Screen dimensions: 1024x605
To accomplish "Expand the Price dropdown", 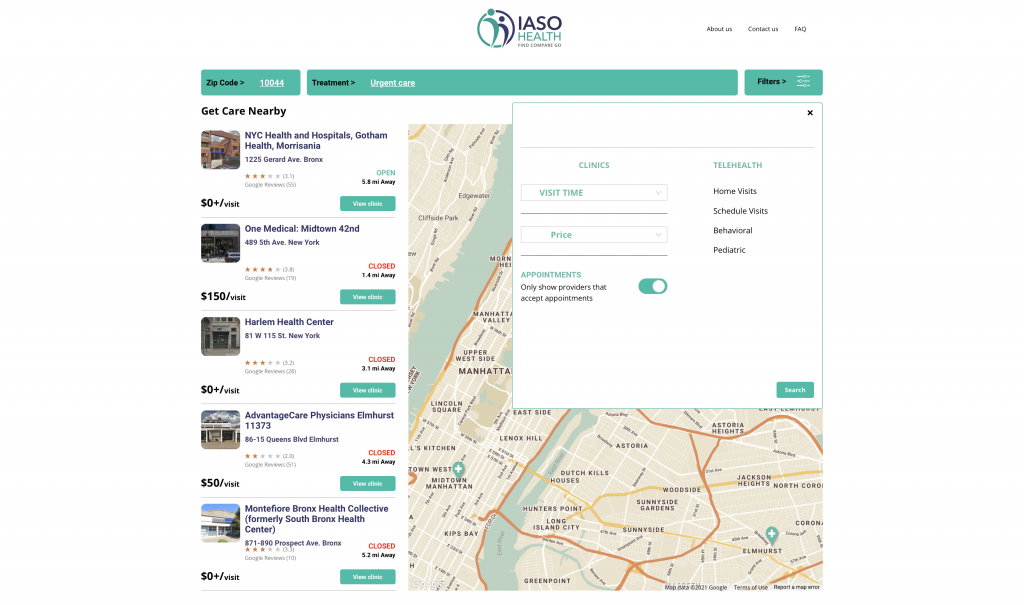I will (x=594, y=235).
